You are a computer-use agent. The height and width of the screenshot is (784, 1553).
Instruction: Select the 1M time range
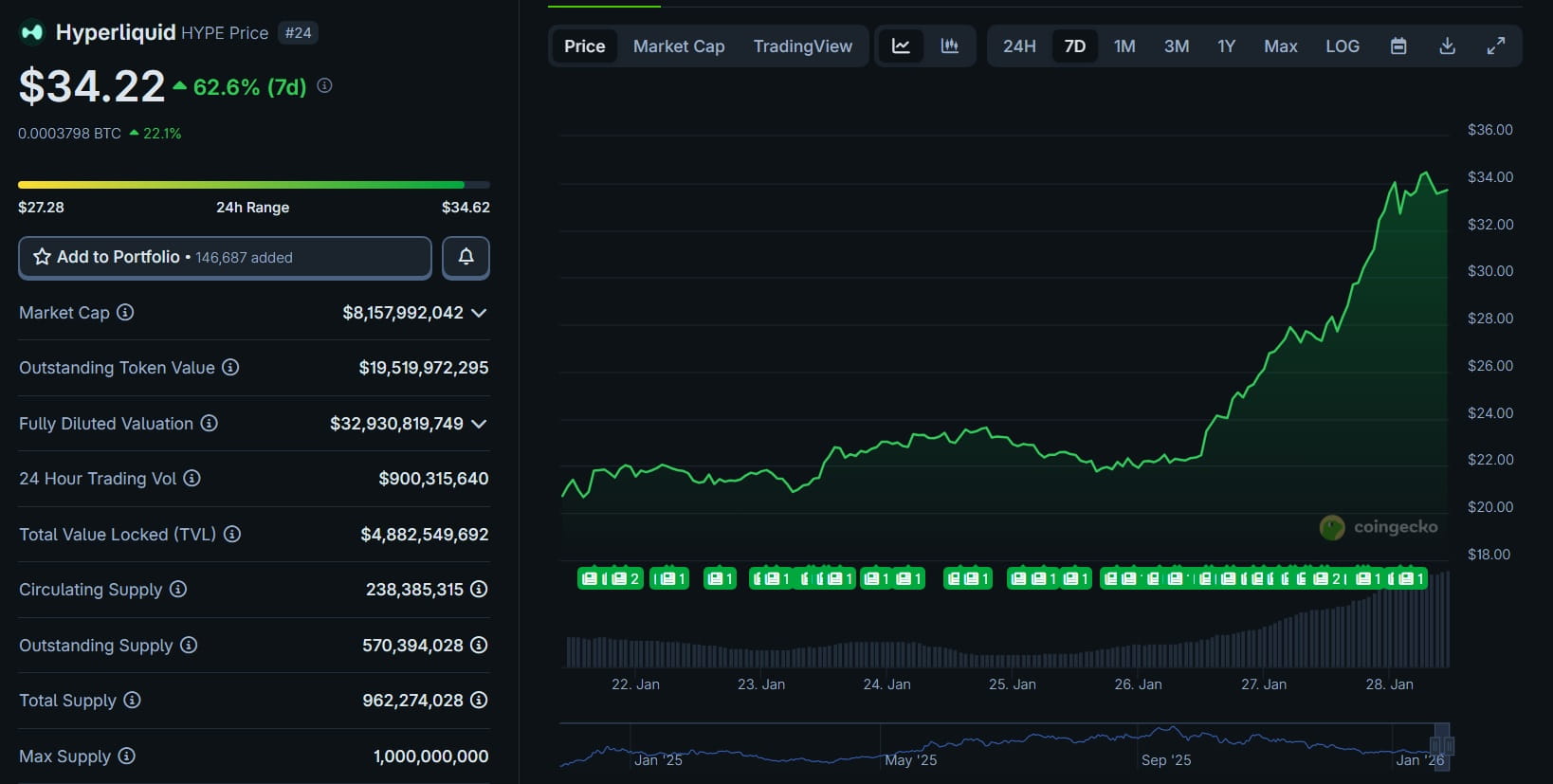coord(1124,46)
